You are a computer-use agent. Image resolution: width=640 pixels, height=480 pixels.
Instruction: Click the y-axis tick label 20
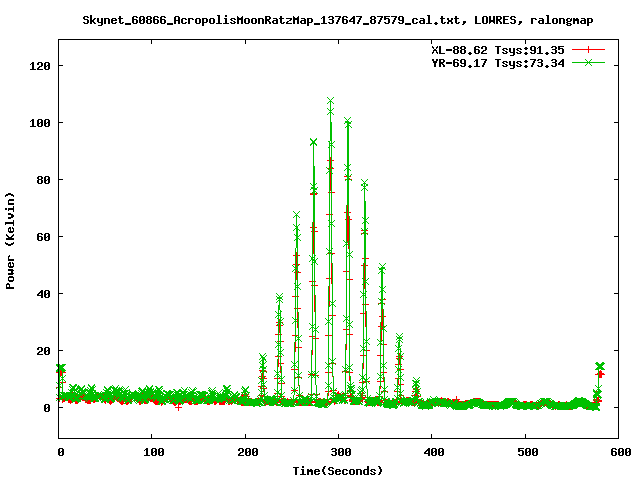(x=44, y=351)
